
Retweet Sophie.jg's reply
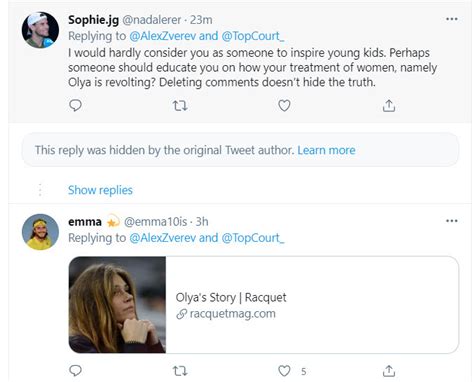180,106
